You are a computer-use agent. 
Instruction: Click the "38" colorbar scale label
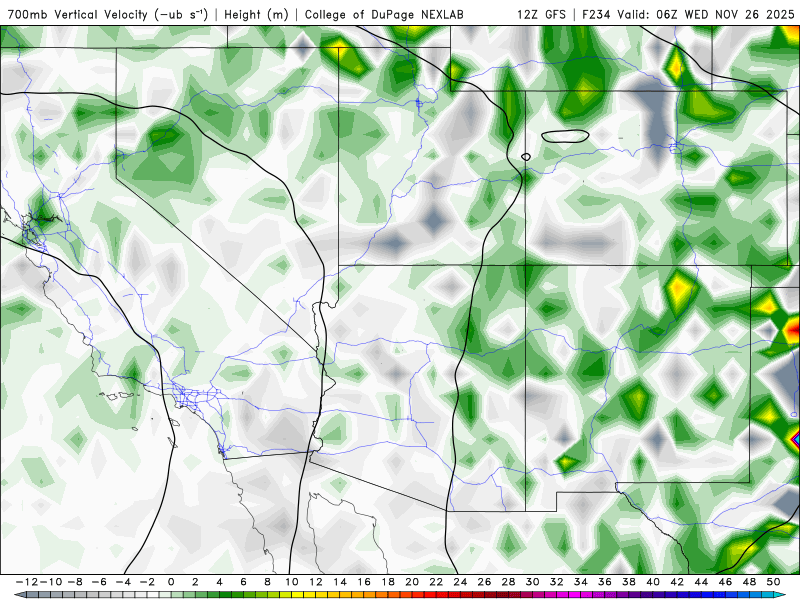[629, 582]
